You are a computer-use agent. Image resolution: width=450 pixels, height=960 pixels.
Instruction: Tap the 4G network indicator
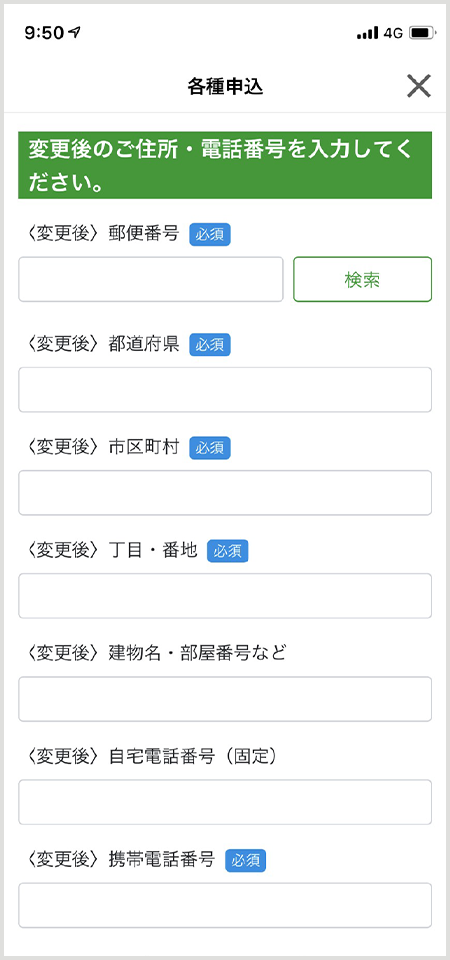point(393,33)
